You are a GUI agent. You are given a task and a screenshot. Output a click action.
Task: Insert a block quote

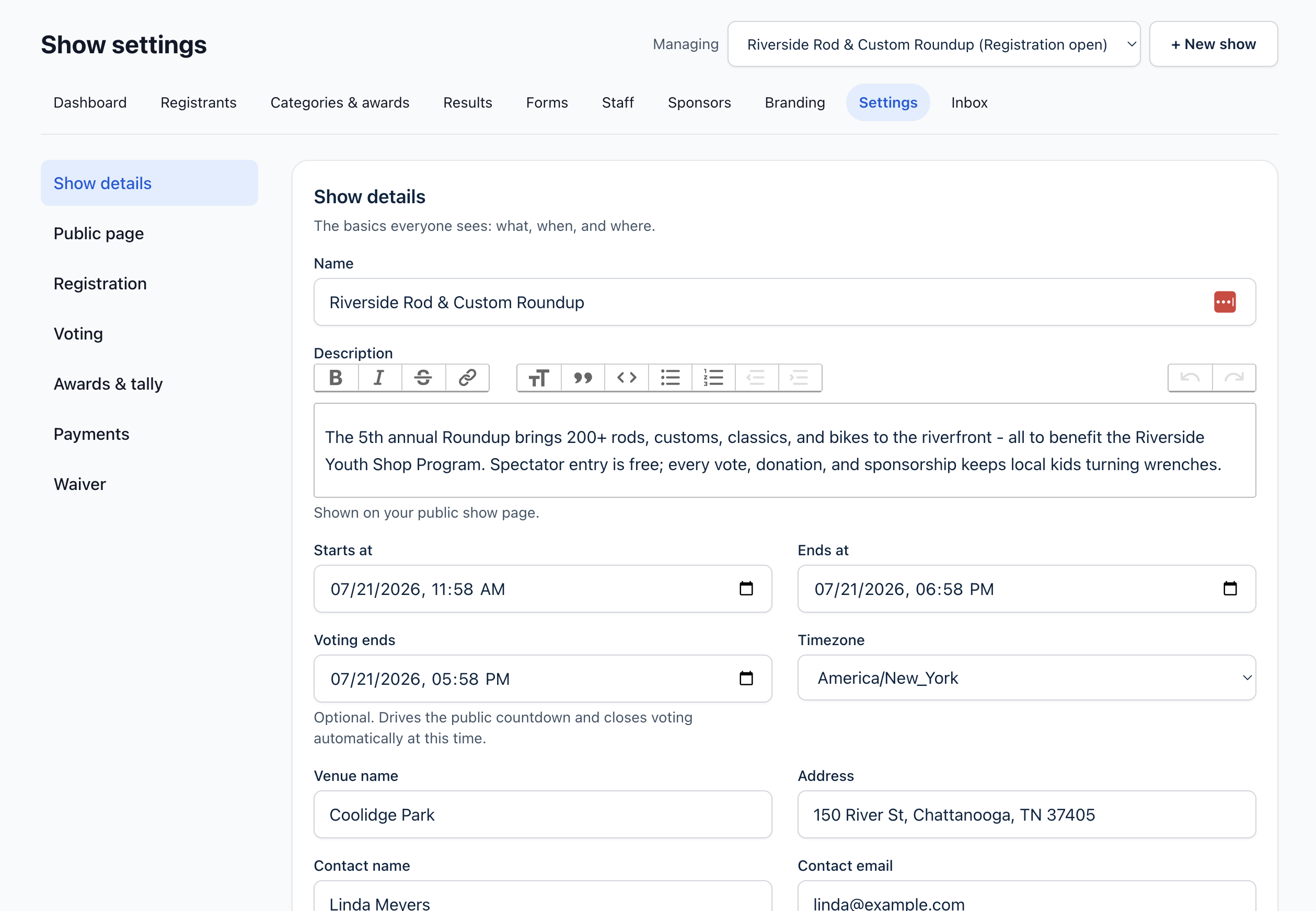(x=583, y=378)
